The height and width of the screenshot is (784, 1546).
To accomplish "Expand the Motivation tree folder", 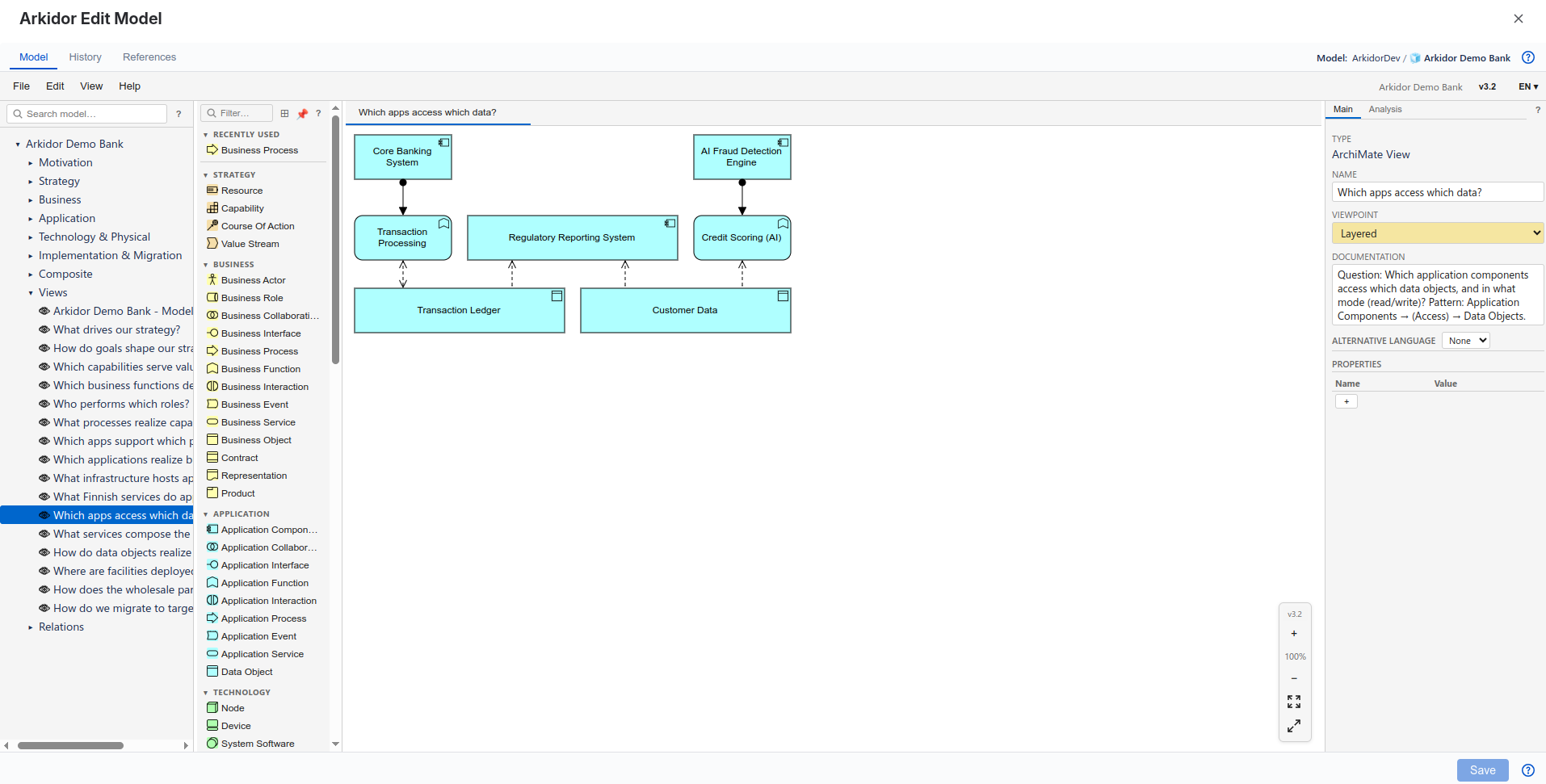I will 31,163.
